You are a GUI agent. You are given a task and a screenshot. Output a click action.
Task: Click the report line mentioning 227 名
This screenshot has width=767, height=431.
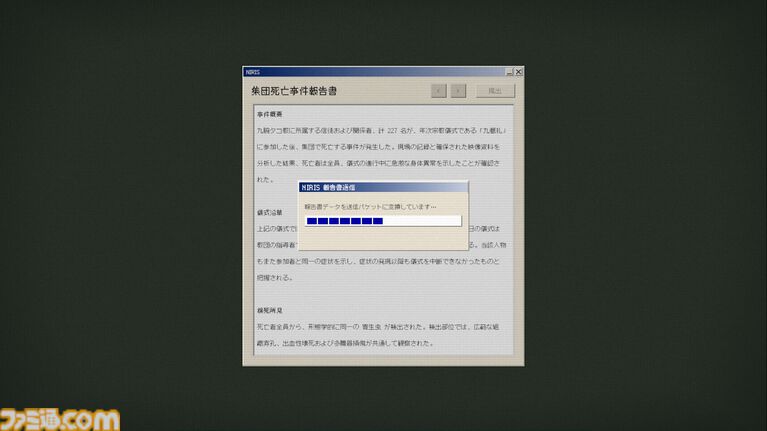[381, 131]
